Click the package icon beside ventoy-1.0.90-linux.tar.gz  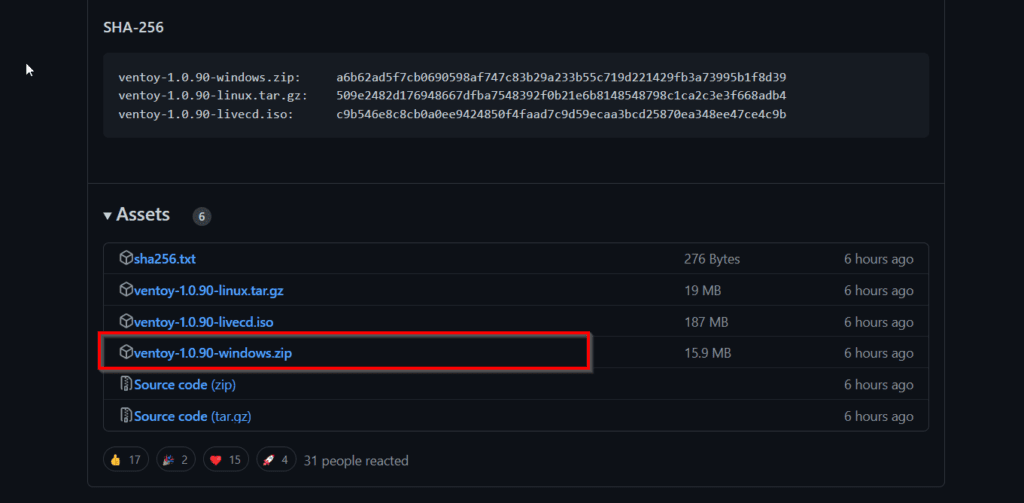126,290
